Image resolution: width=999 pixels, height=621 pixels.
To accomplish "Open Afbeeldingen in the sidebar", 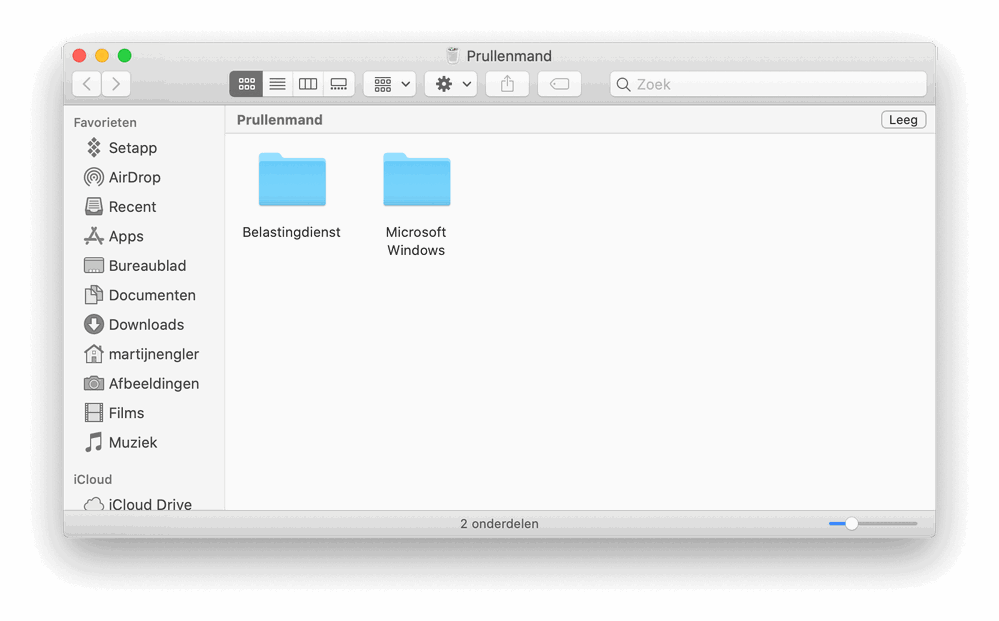I will 154,383.
